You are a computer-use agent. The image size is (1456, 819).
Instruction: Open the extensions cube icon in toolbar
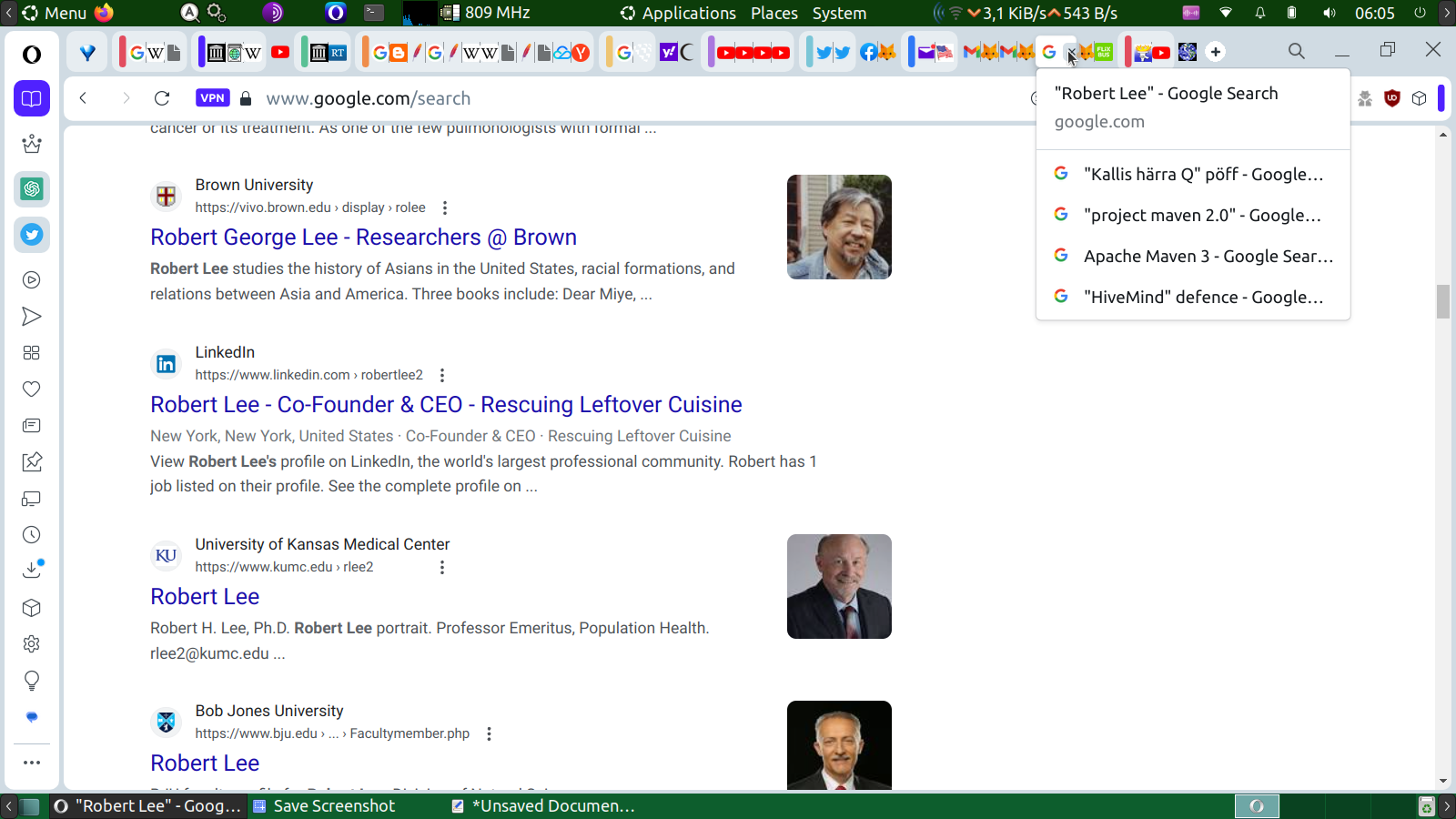pos(1419,98)
